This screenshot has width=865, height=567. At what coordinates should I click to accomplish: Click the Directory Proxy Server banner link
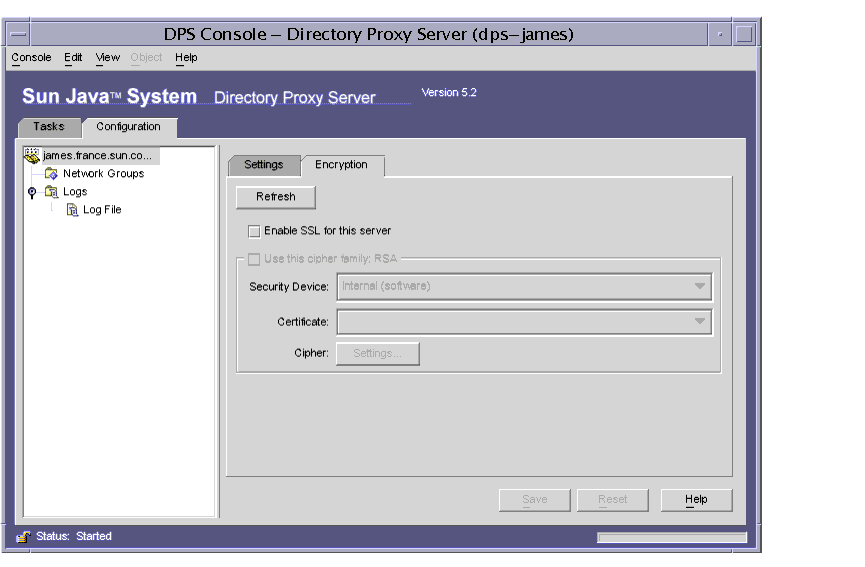[x=295, y=98]
